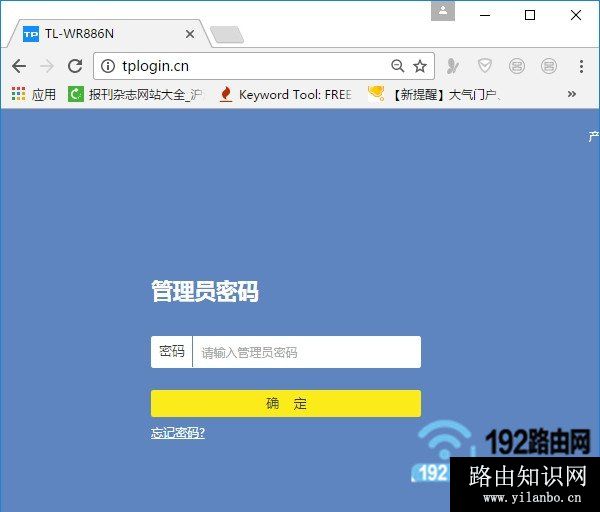Open the 【新提醒】大气门户 bookmark

click(x=434, y=94)
